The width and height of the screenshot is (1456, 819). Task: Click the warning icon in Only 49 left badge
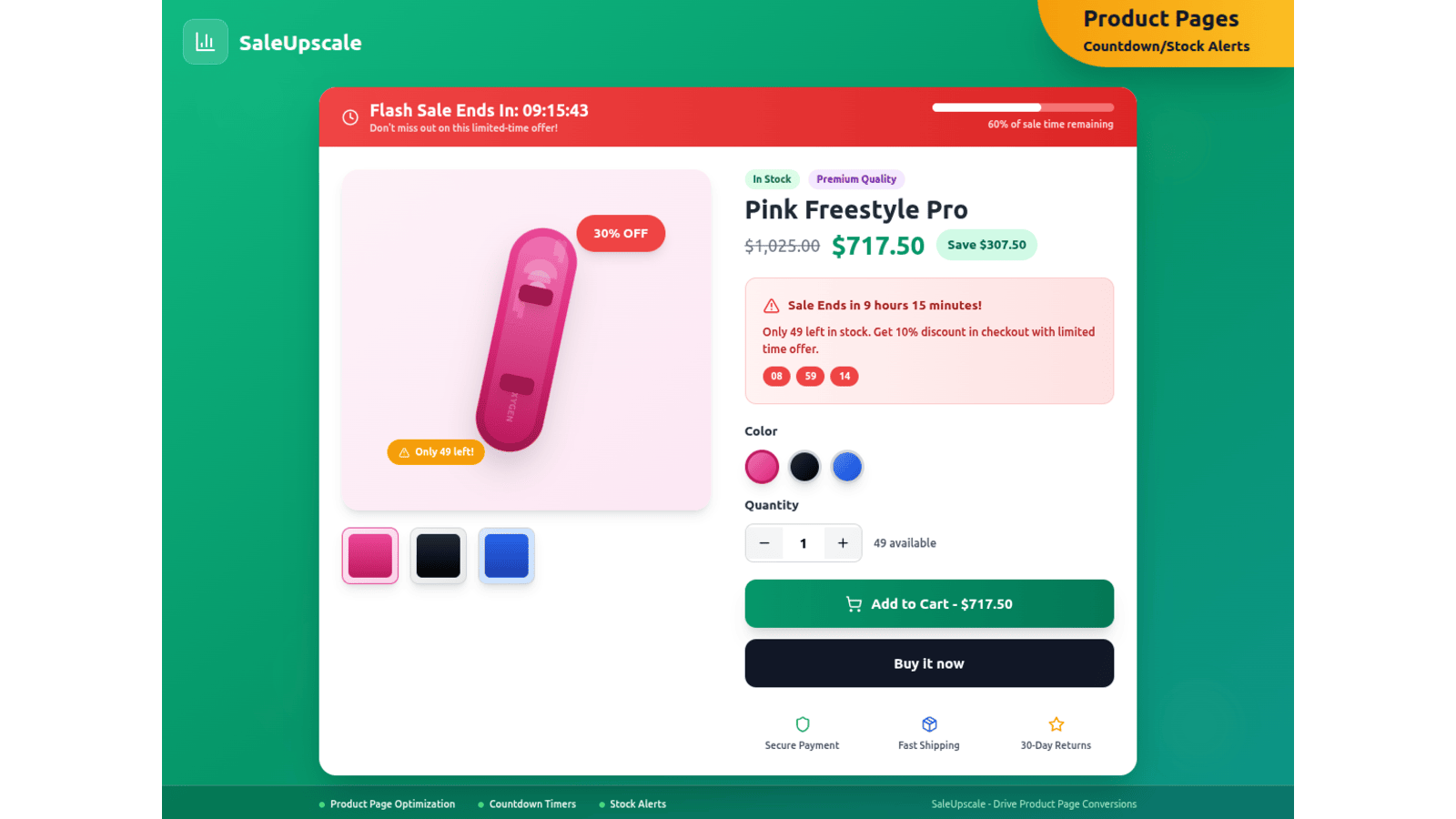404,452
